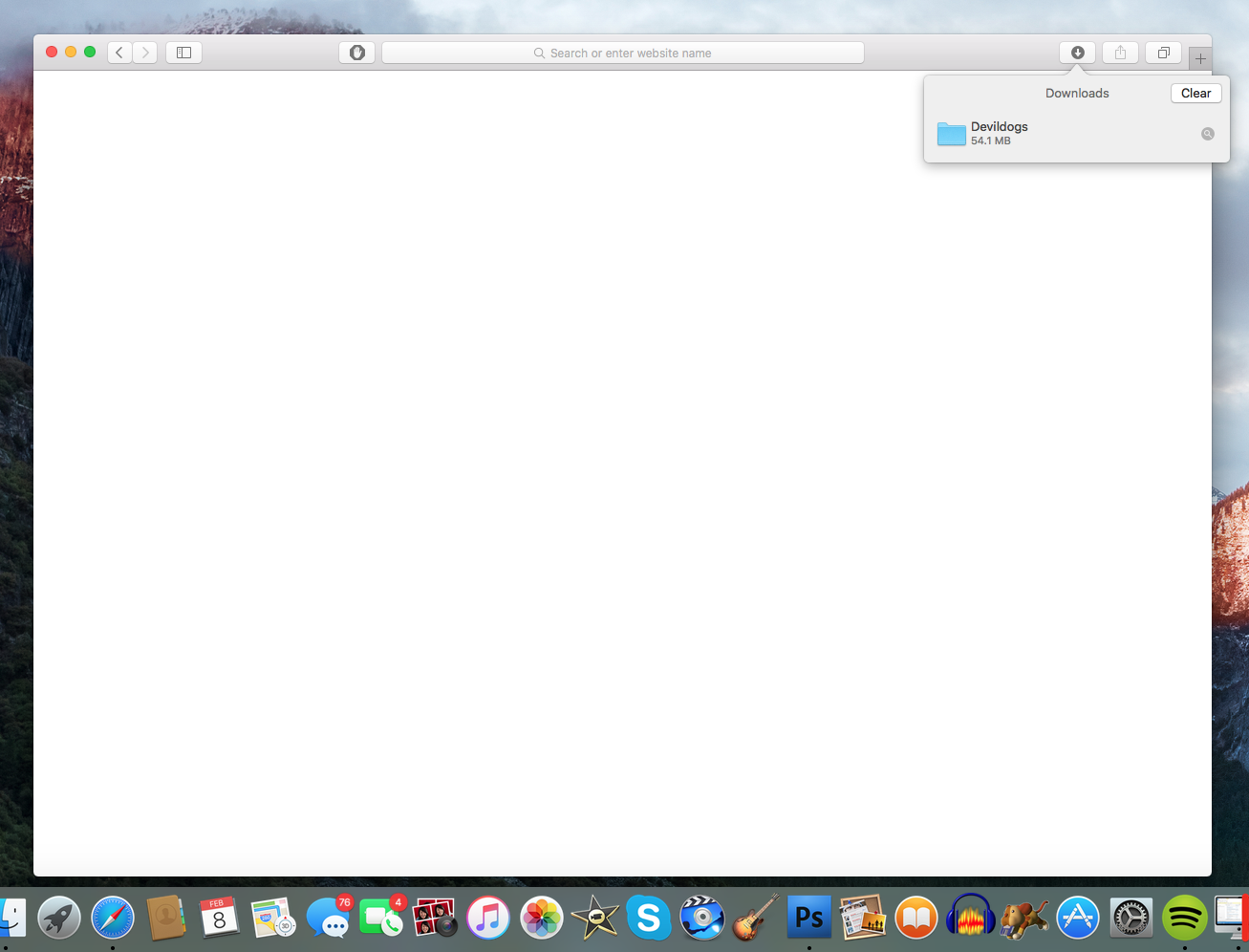Screen dimensions: 1249x952
Task: Focus the search or website name field
Action: click(623, 53)
